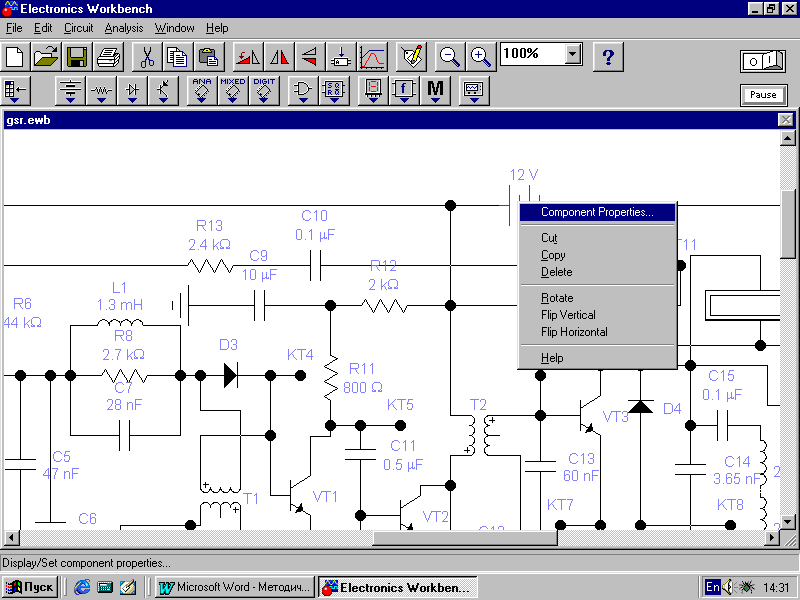Screen dimensions: 800x600
Task: Open the Diodes parts bin
Action: pos(132,91)
